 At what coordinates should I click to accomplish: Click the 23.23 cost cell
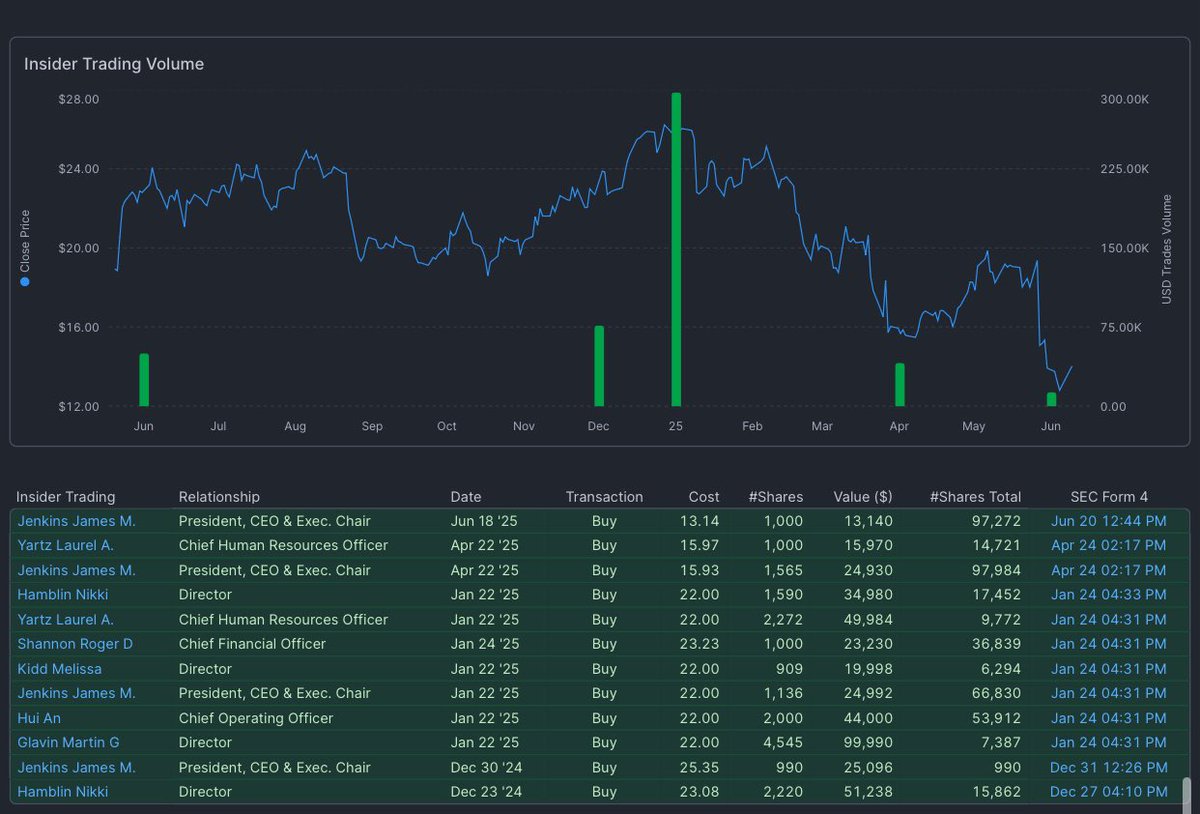coord(701,644)
